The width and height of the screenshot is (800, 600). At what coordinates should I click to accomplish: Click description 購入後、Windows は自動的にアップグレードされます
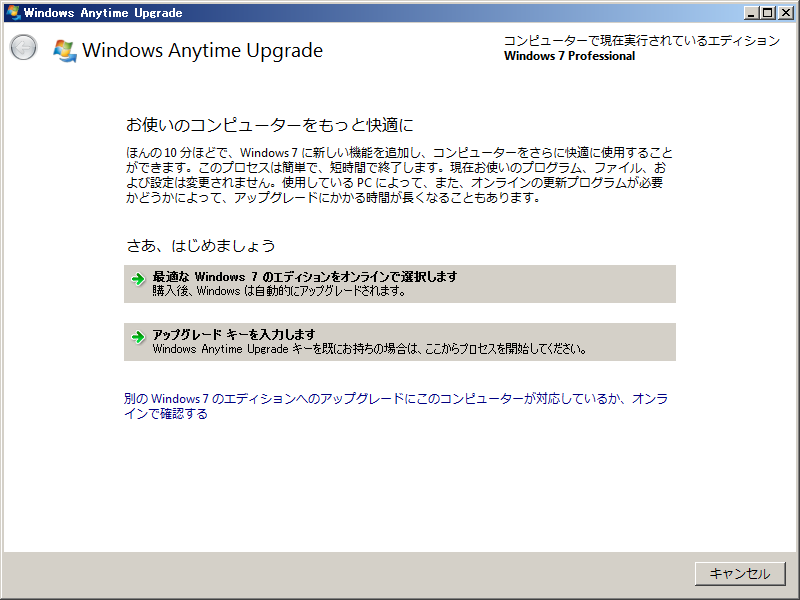tap(279, 291)
